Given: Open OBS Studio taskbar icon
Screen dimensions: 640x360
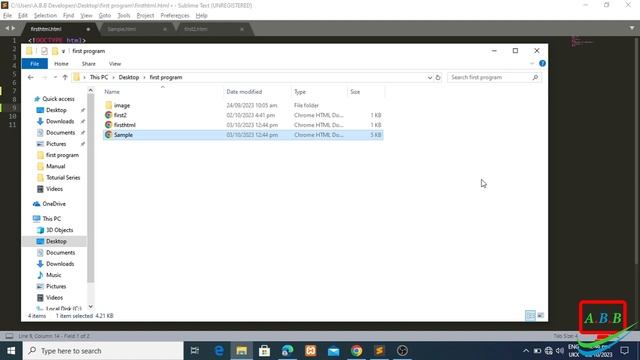Looking at the screenshot, I should coord(402,351).
